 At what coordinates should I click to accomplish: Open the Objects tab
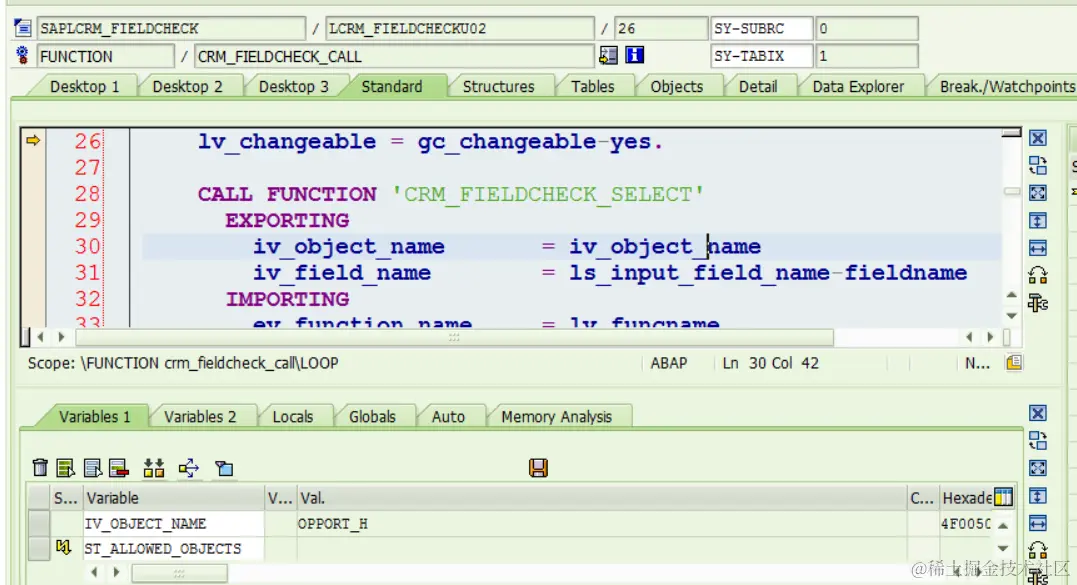pyautogui.click(x=677, y=87)
